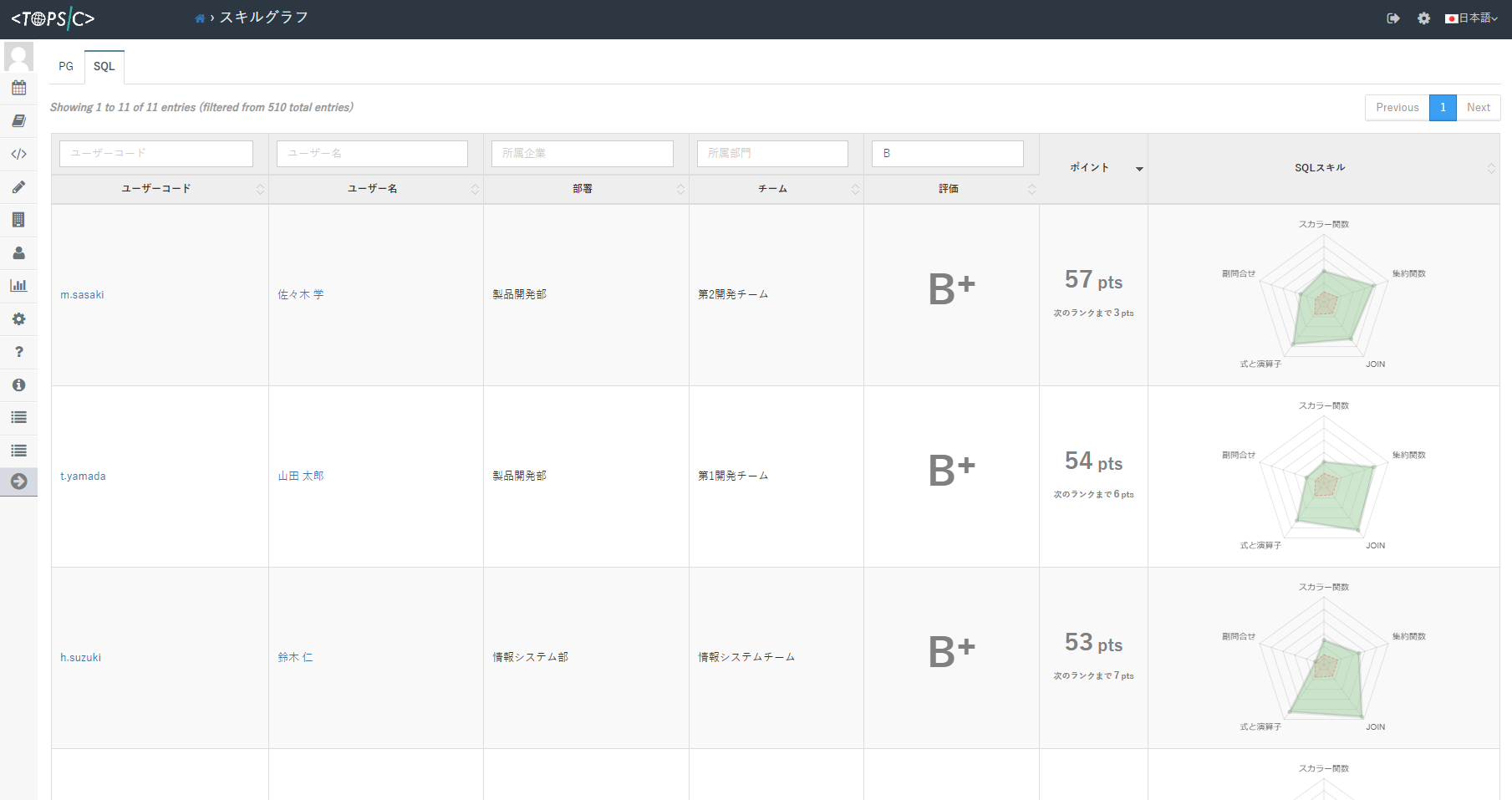Open the settings gear in top bar
The height and width of the screenshot is (800, 1512).
1423,18
